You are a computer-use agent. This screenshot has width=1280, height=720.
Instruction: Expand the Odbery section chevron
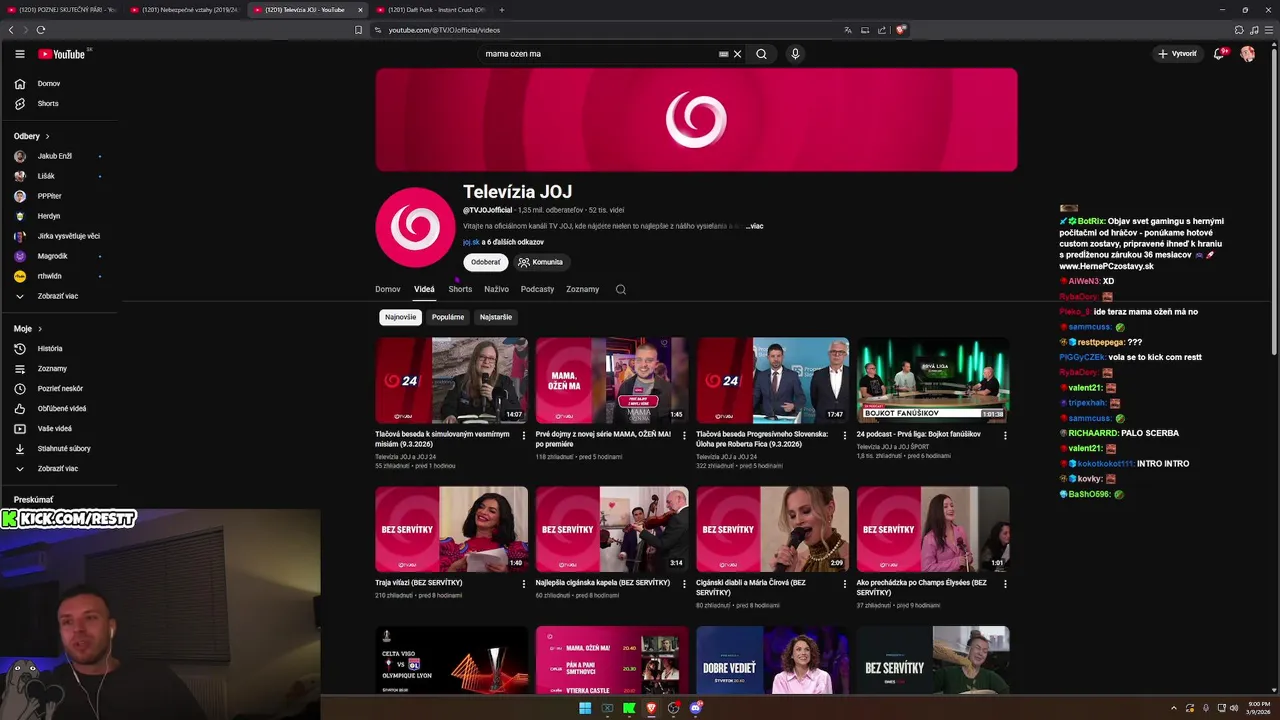pyautogui.click(x=47, y=136)
